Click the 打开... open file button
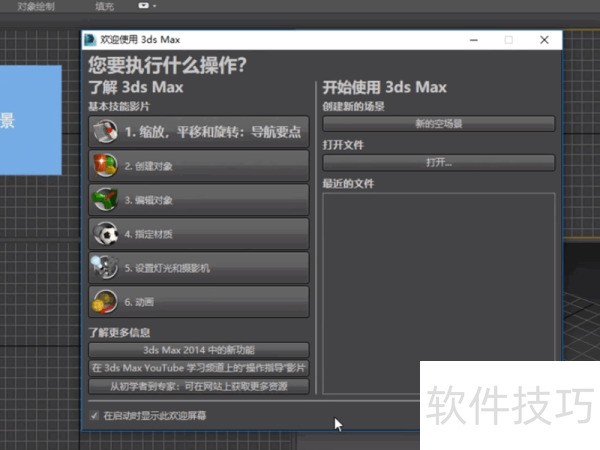600x450 pixels. click(438, 162)
